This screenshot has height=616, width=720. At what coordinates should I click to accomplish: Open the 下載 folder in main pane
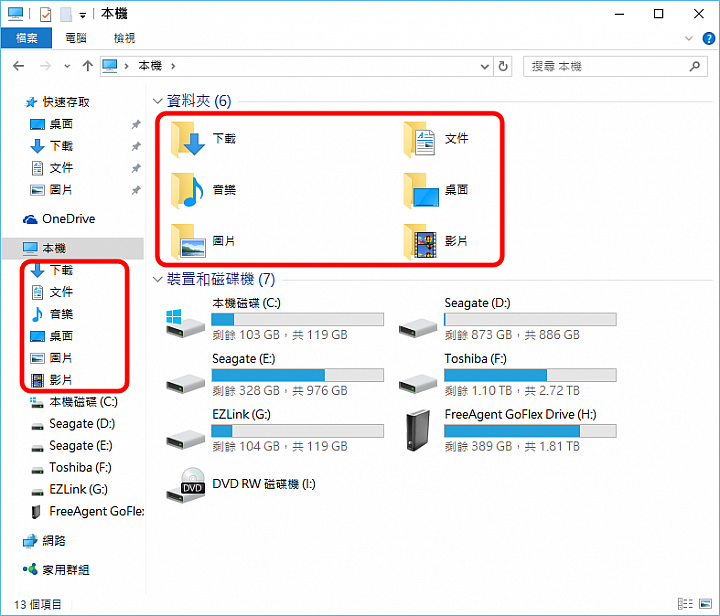(203, 139)
